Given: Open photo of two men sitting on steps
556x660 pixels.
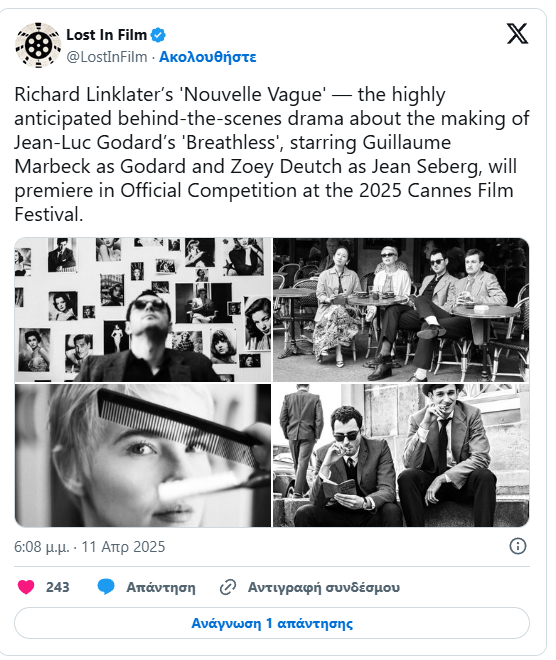Looking at the screenshot, I should (x=401, y=455).
